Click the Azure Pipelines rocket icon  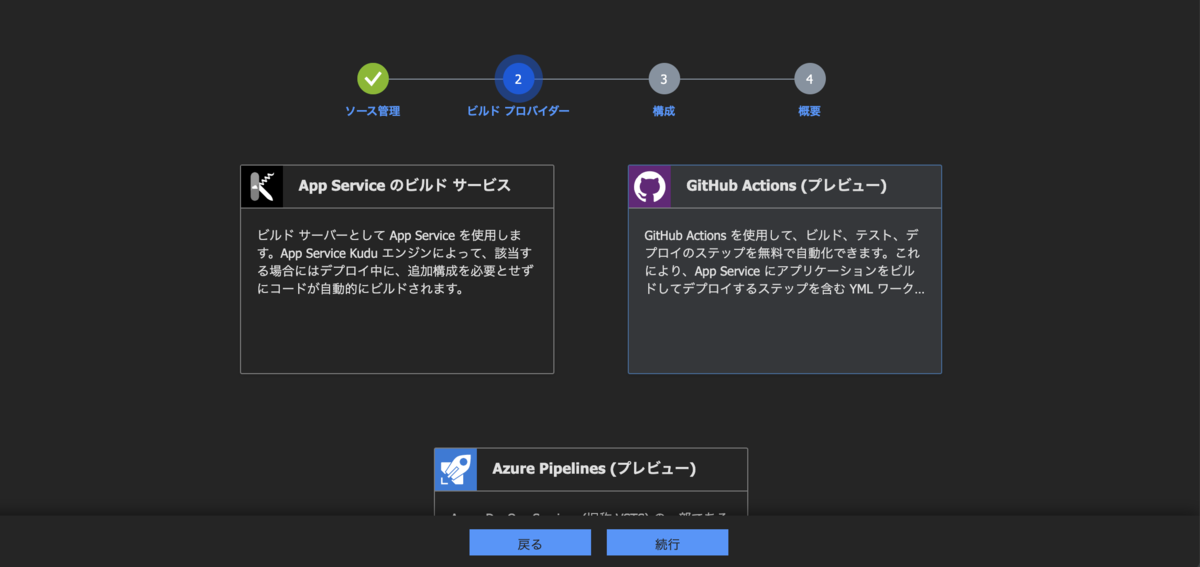456,469
